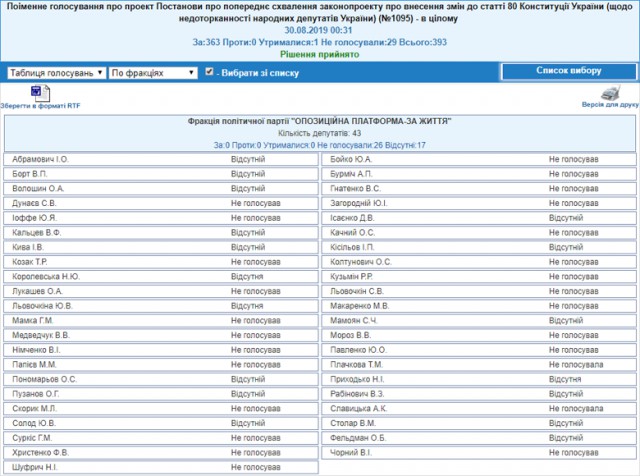
Task: Click 'Відсутня' status in Королевська Н.Ю. row
Action: 247,277
